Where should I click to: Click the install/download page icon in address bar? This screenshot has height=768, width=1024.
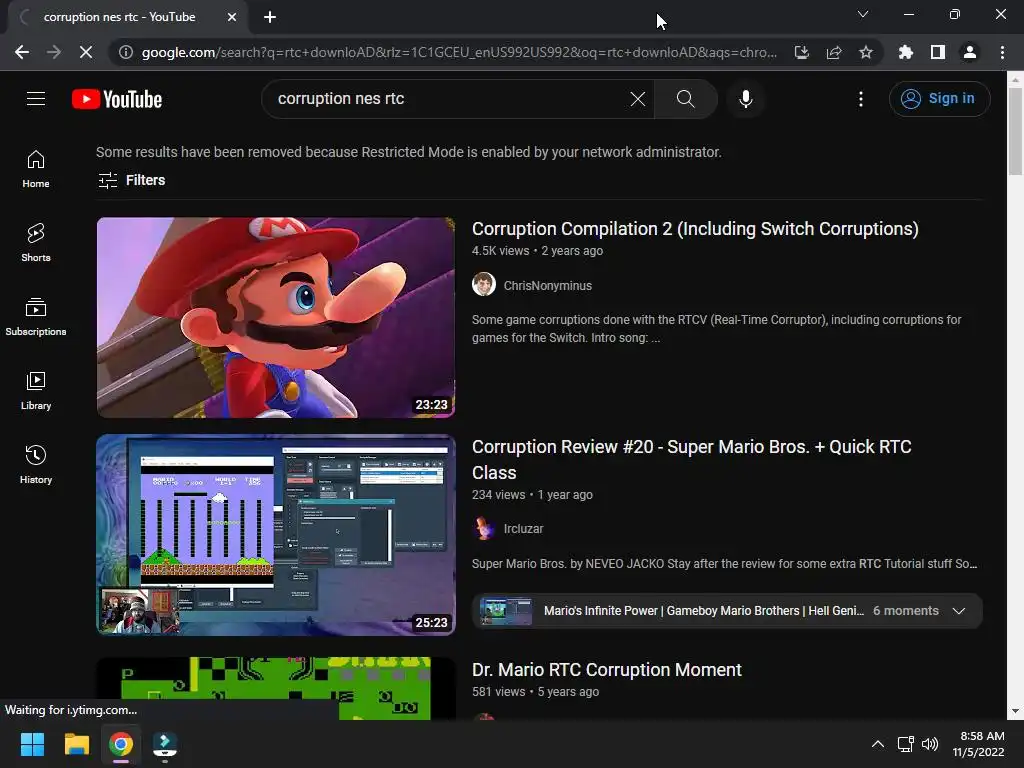click(802, 52)
